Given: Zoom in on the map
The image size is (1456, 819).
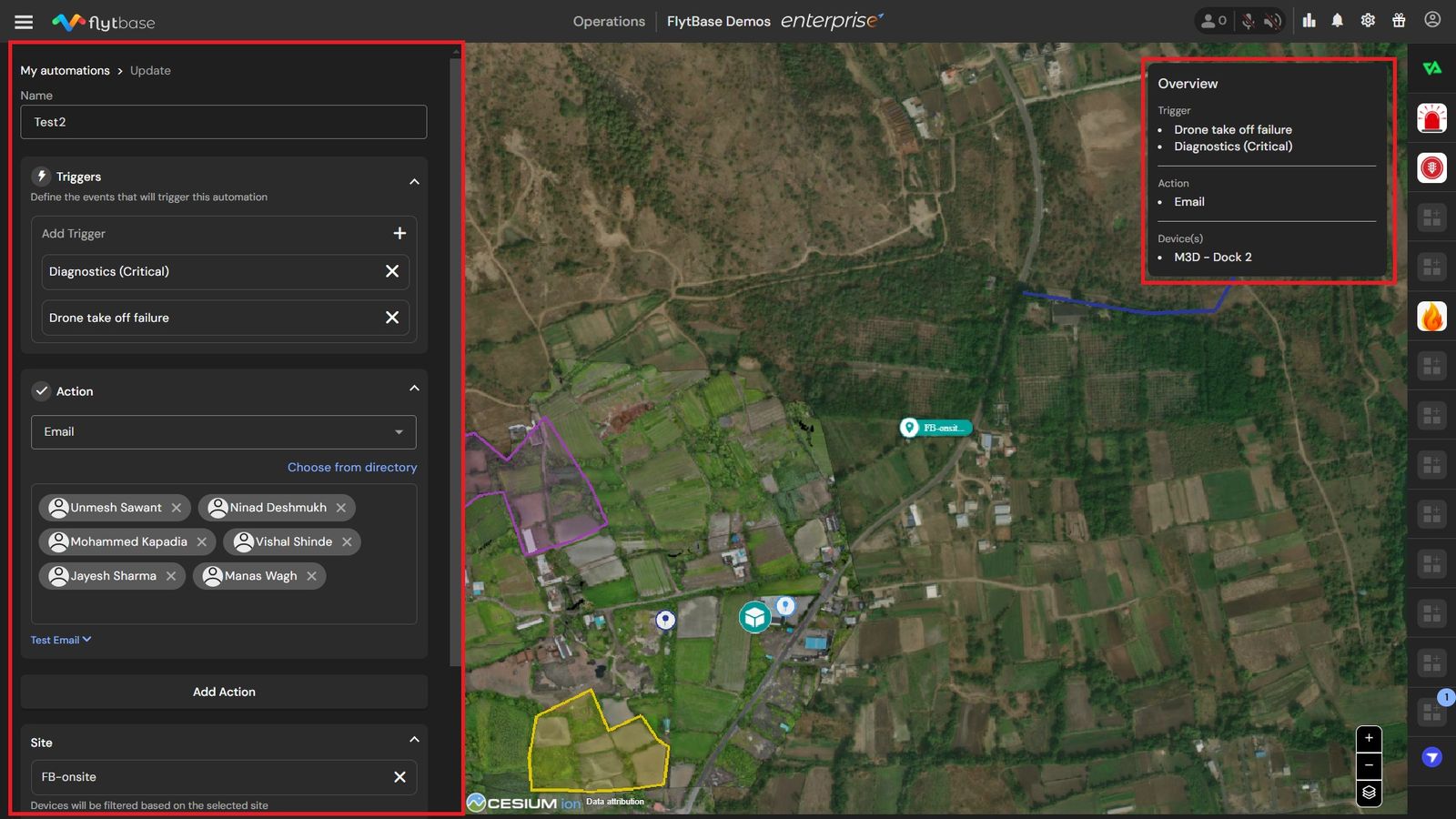Looking at the screenshot, I should 1369,738.
